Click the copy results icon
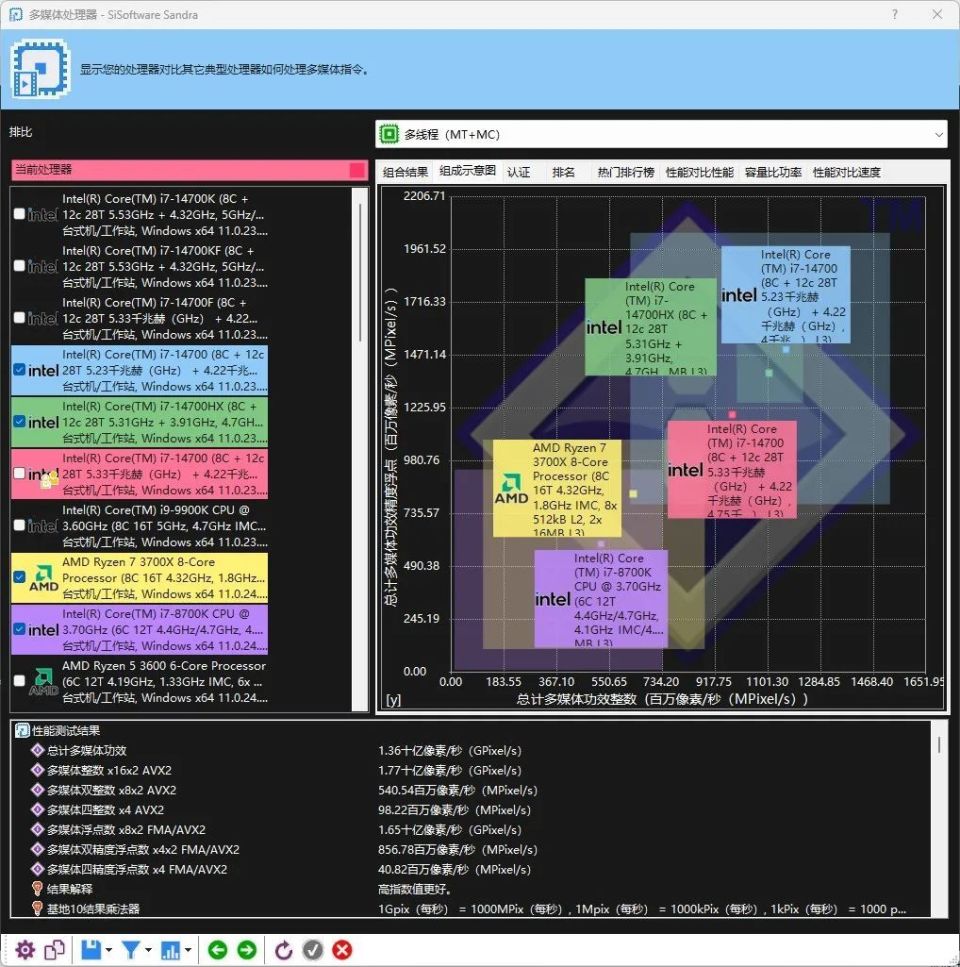 54,949
